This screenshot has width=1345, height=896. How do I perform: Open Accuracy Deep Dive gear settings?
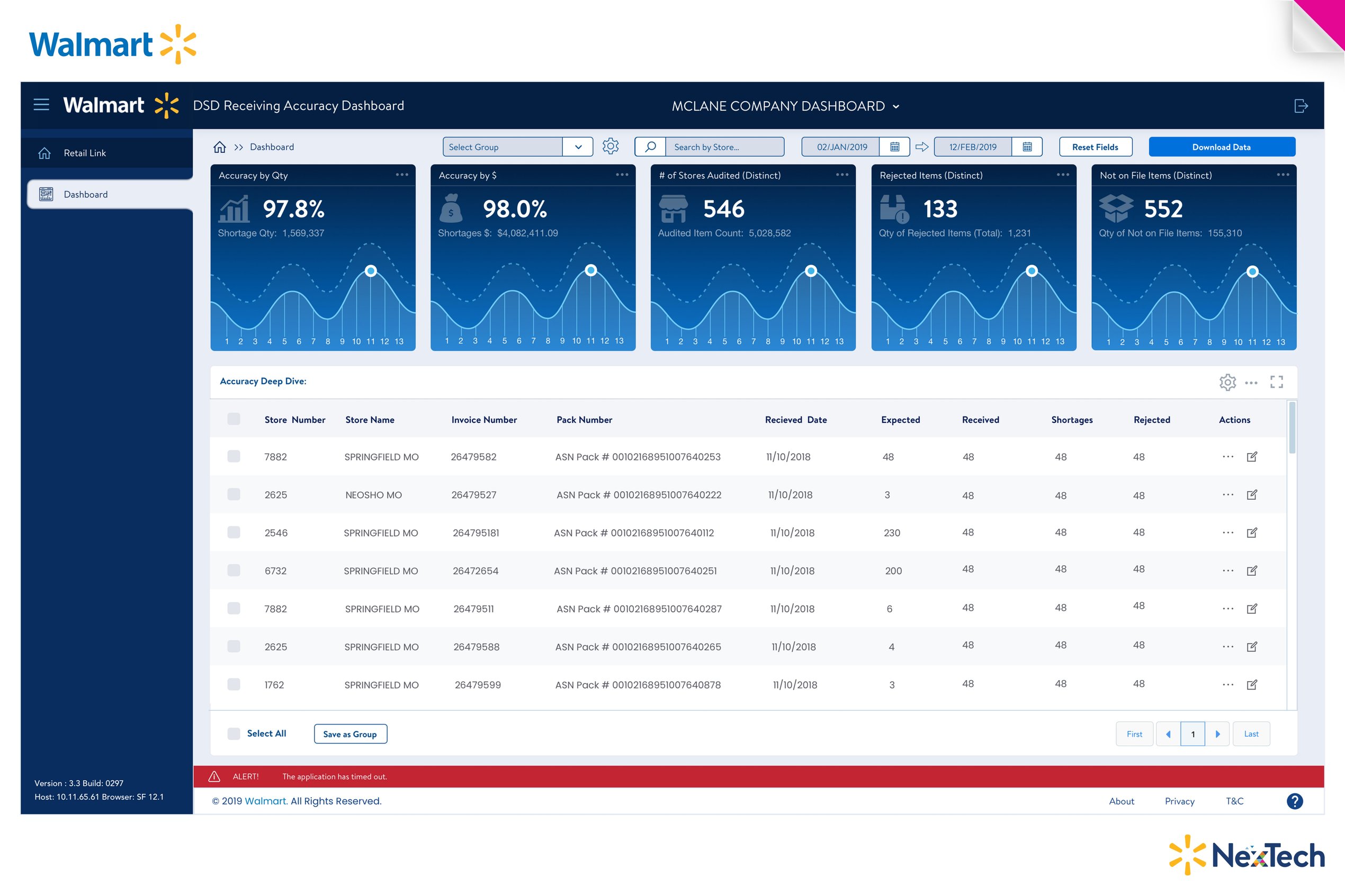pyautogui.click(x=1227, y=382)
